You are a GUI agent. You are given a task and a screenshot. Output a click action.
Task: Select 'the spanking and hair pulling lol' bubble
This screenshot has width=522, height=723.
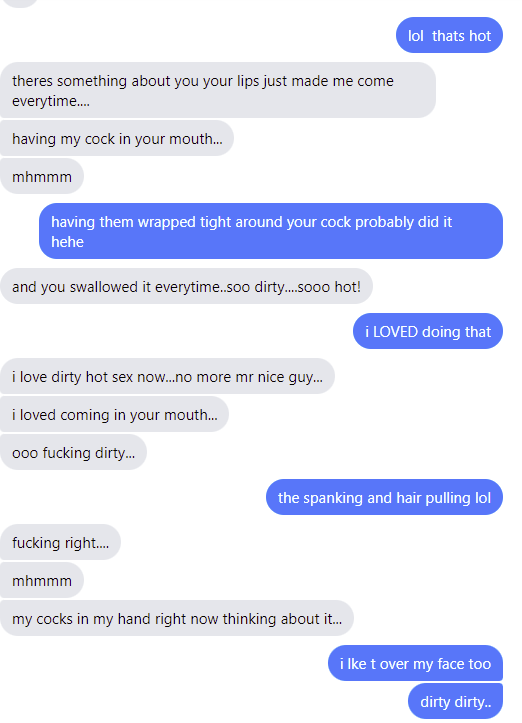point(384,498)
